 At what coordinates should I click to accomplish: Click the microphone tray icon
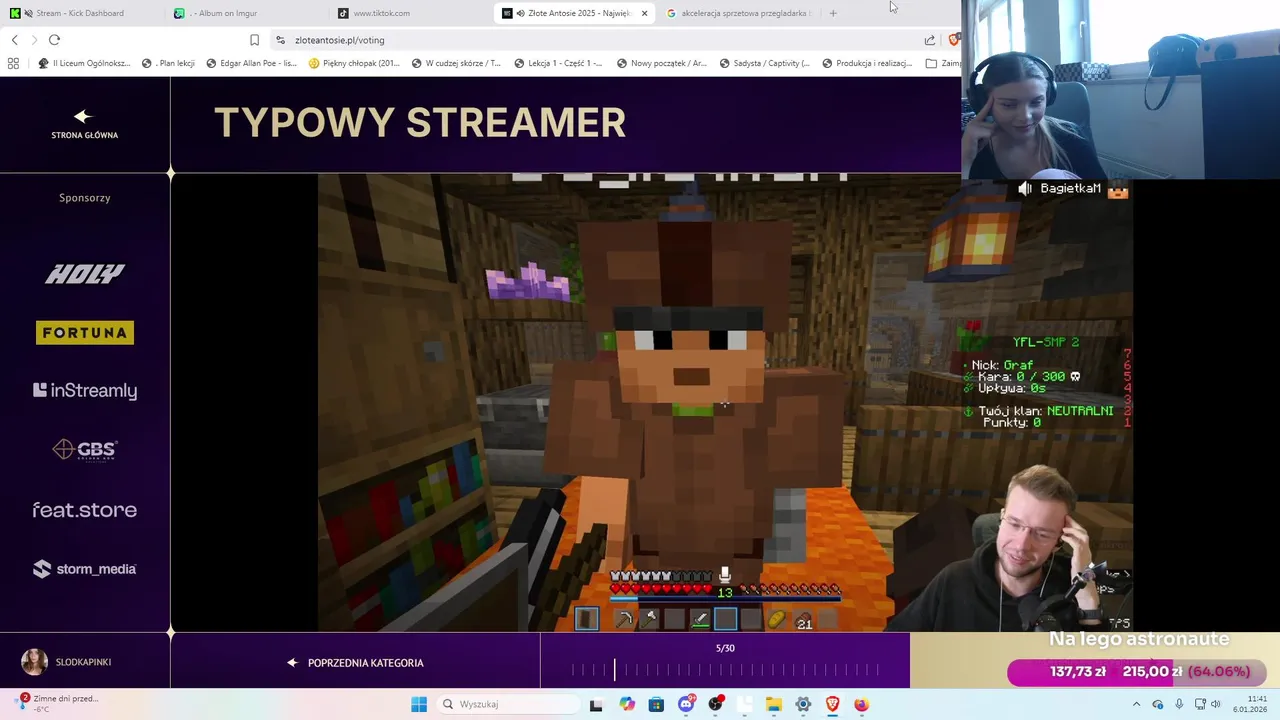pyautogui.click(x=1179, y=704)
